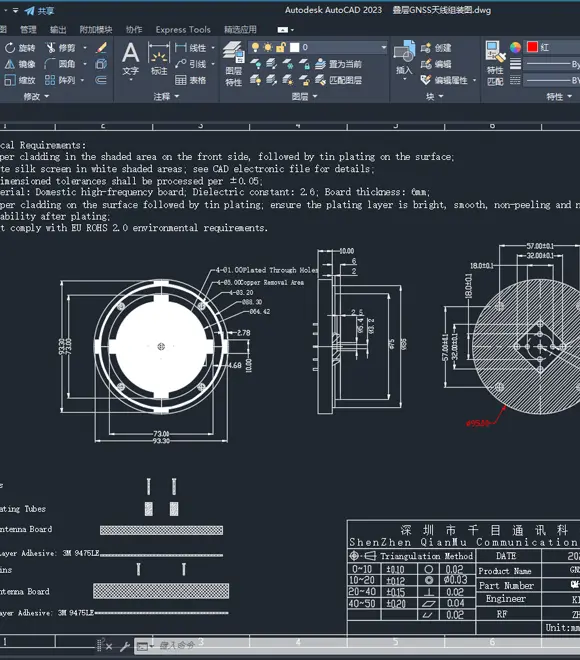The width and height of the screenshot is (580, 660).
Task: Open the ribbon minimize options button
Action: (x=286, y=30)
